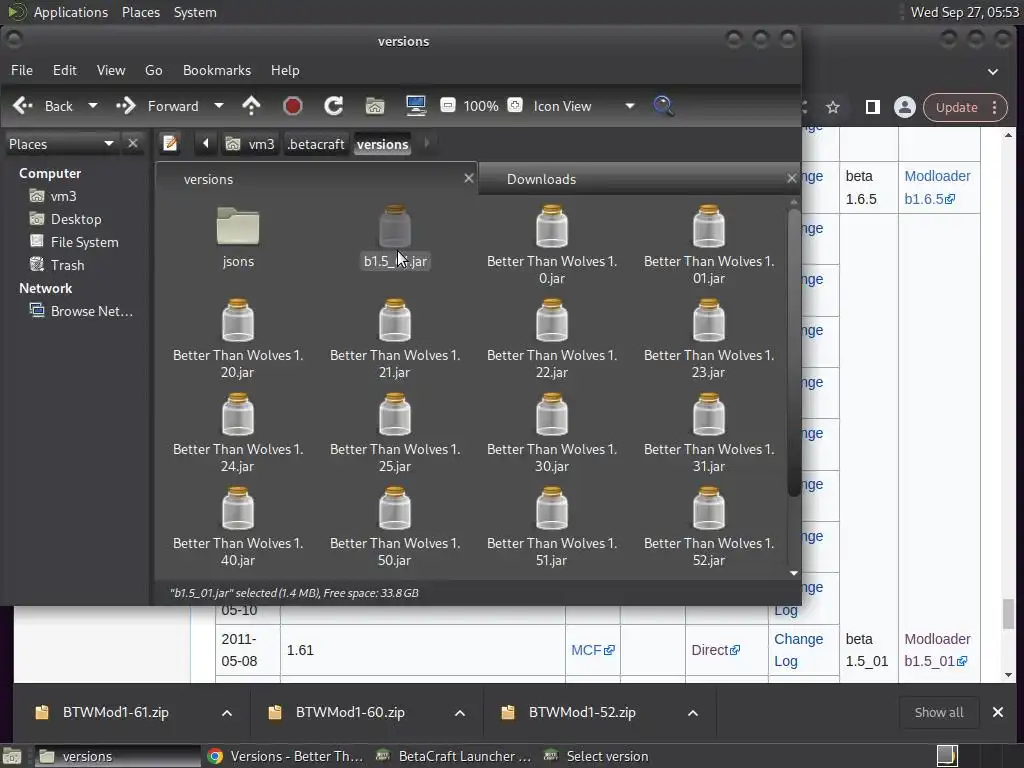Open the Edit menu

point(65,70)
